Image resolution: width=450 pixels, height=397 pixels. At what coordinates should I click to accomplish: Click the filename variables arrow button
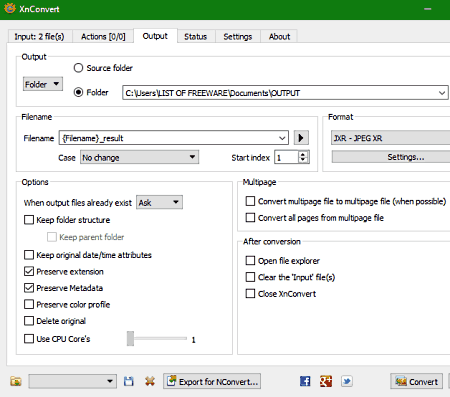301,138
